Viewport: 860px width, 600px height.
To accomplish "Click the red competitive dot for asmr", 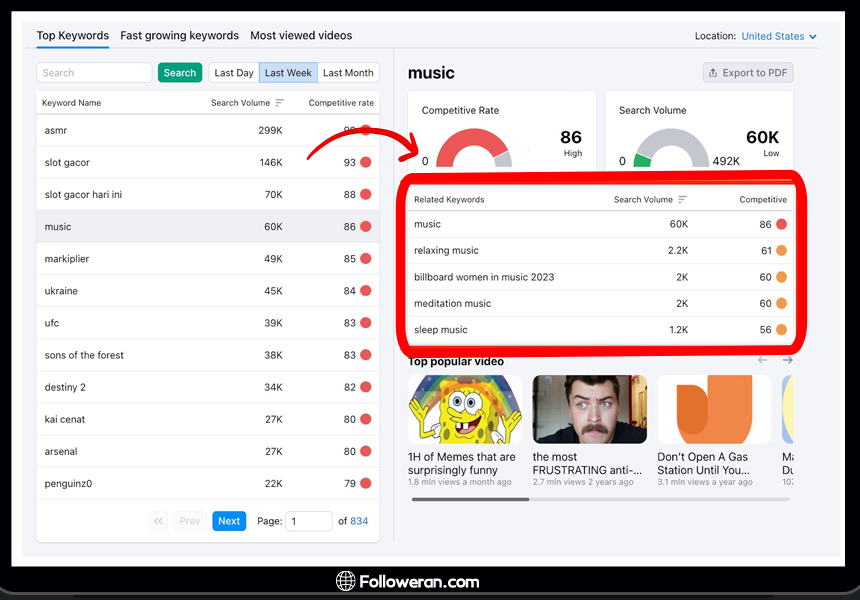I will click(x=366, y=130).
